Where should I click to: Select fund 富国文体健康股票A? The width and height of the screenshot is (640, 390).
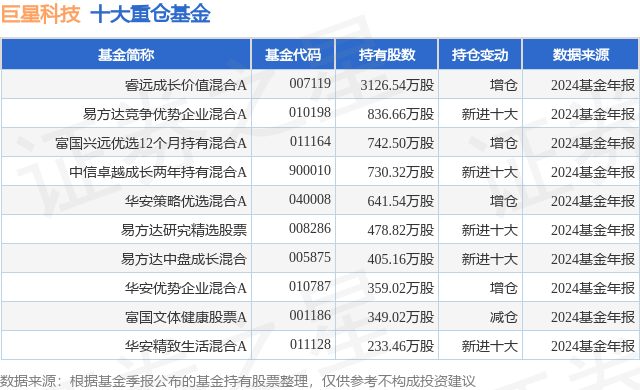pyautogui.click(x=186, y=317)
